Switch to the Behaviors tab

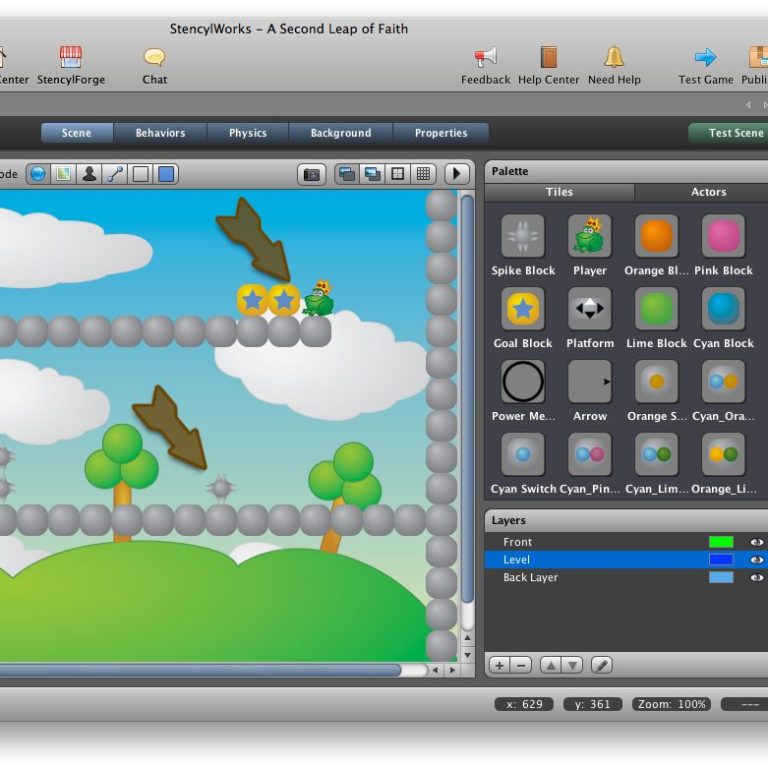tap(160, 133)
